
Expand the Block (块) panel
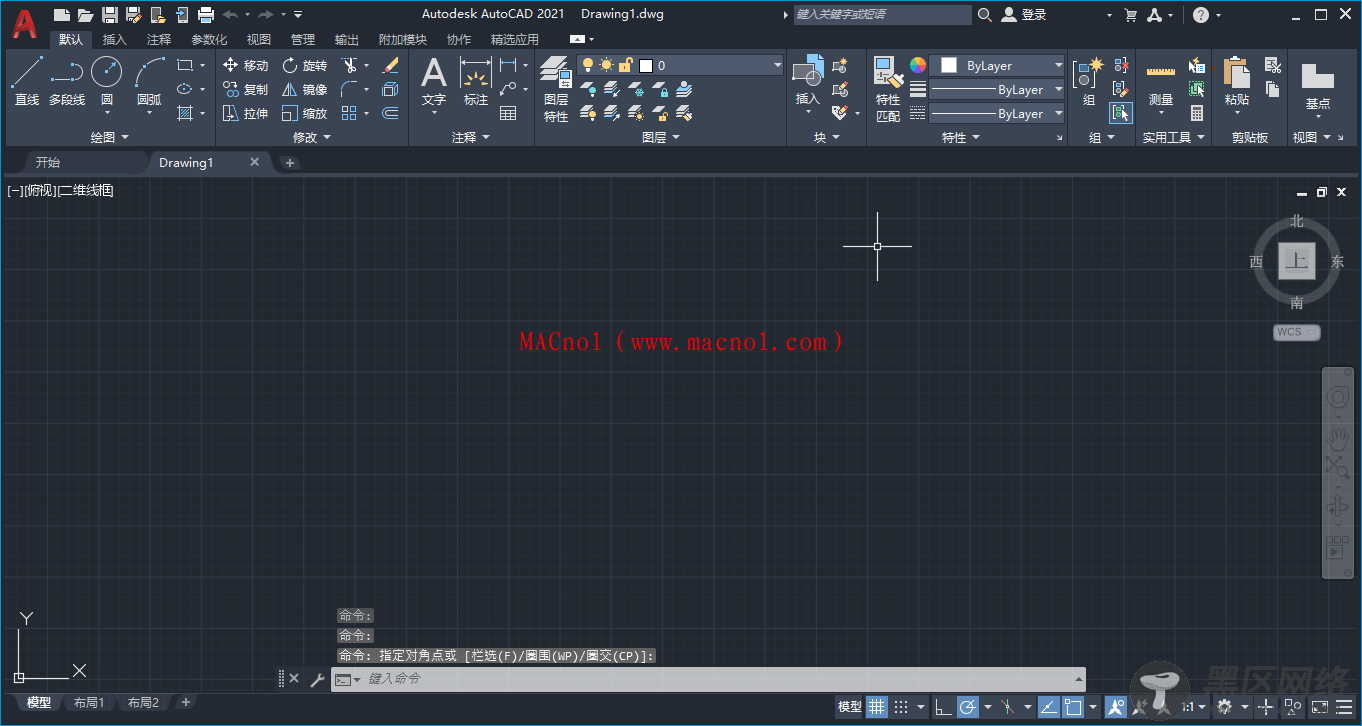[x=826, y=137]
